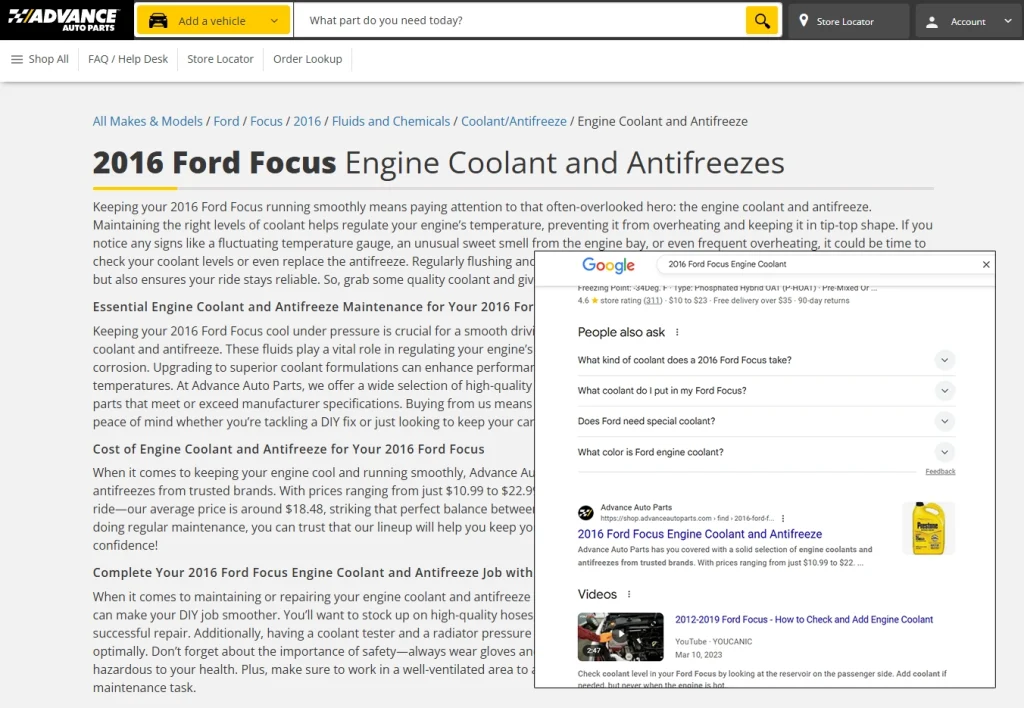Follow the Ford breadcrumb link

pos(227,121)
